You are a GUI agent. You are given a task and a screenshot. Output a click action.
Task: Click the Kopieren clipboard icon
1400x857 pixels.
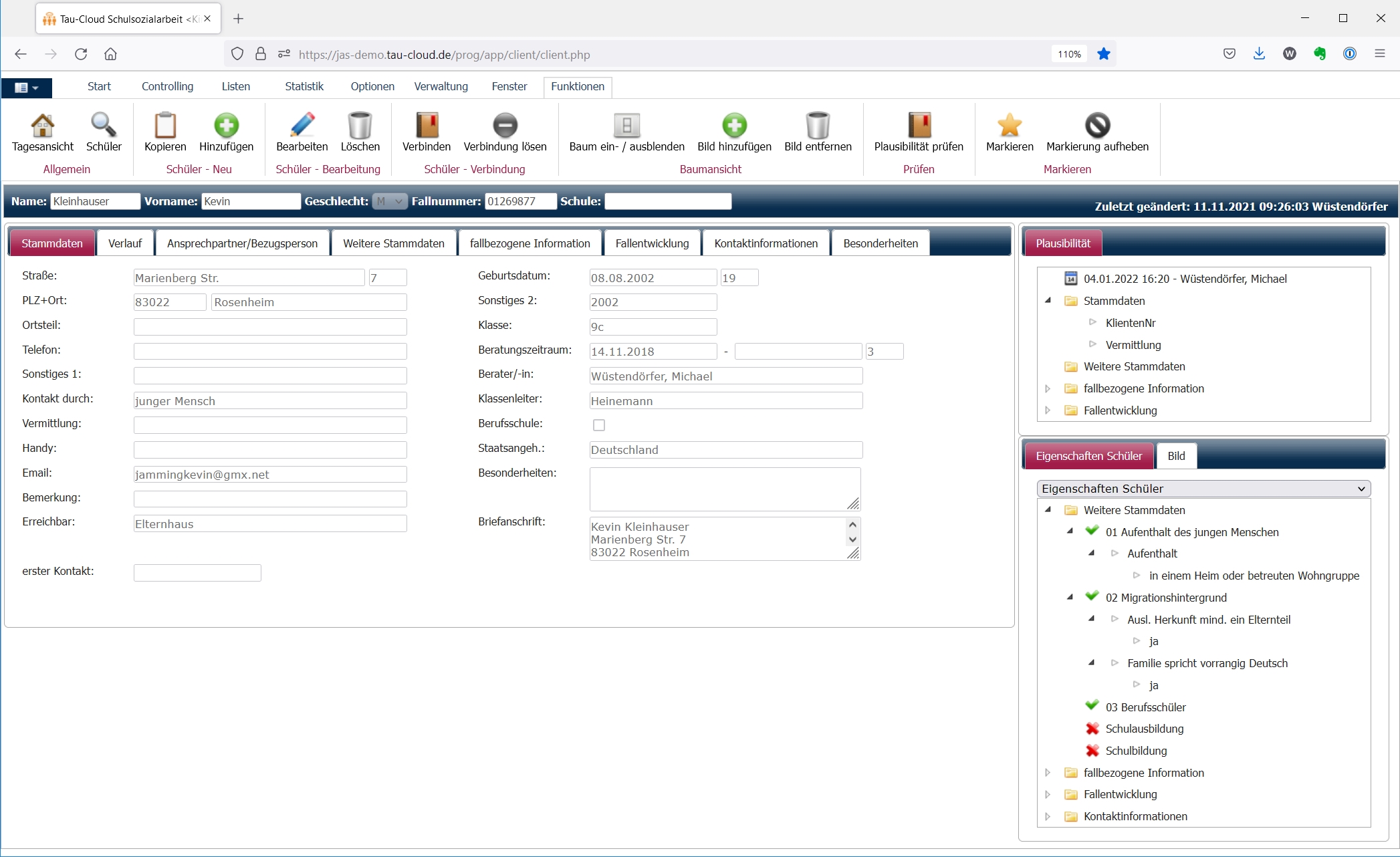[x=165, y=126]
